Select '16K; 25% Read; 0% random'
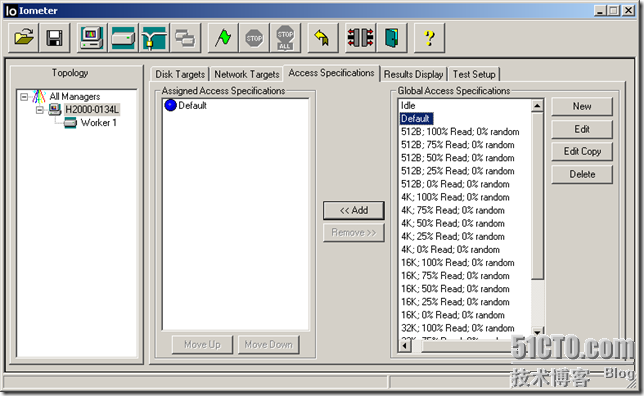The width and height of the screenshot is (644, 396). [455, 302]
